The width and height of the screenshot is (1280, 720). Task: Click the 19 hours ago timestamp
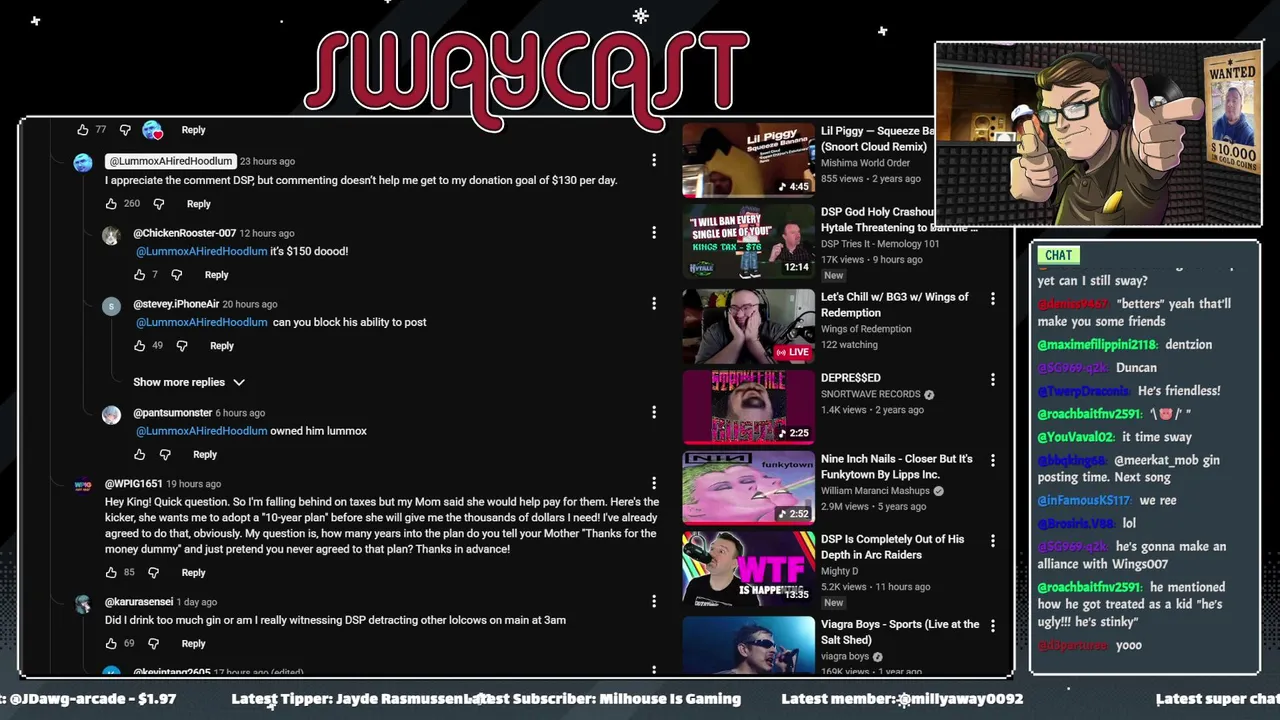click(193, 484)
